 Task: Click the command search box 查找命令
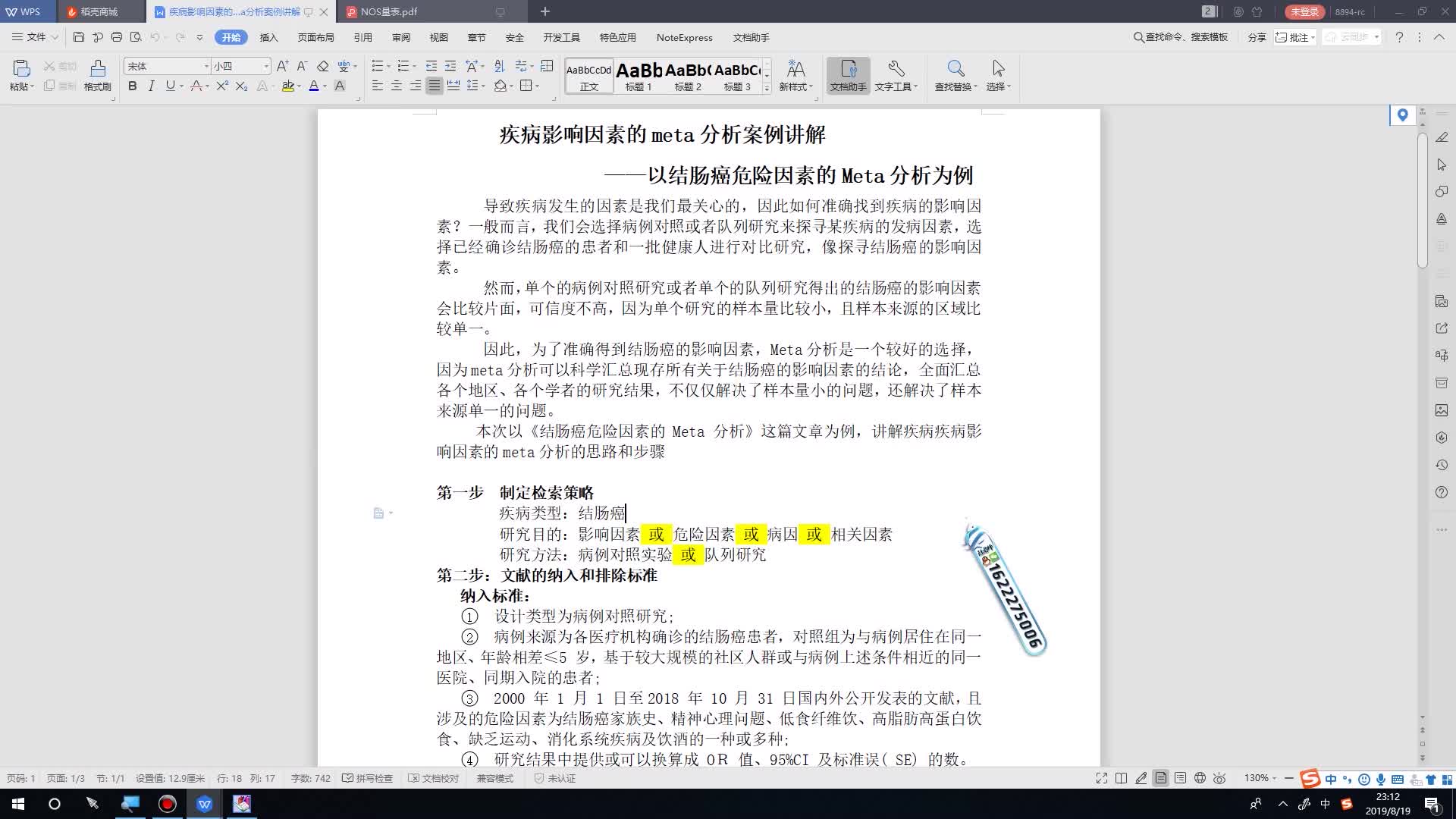click(1181, 37)
